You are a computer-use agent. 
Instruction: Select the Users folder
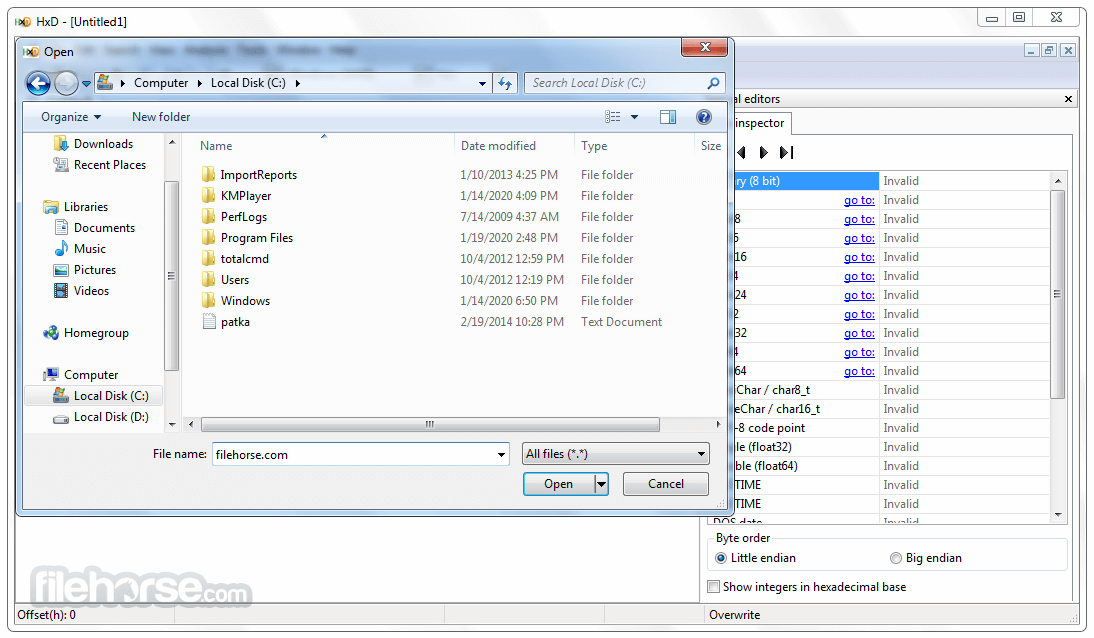pos(234,280)
